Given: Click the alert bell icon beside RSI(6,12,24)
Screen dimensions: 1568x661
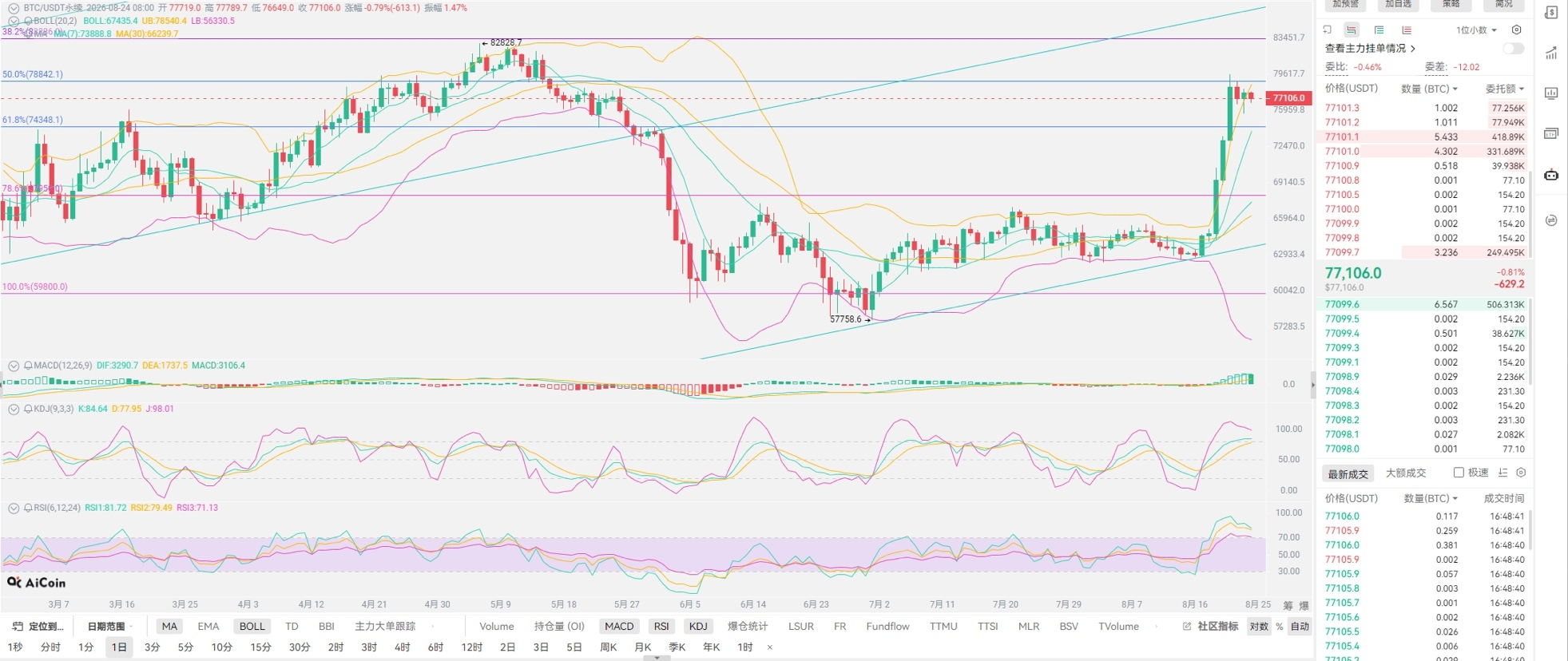Looking at the screenshot, I should click(28, 508).
